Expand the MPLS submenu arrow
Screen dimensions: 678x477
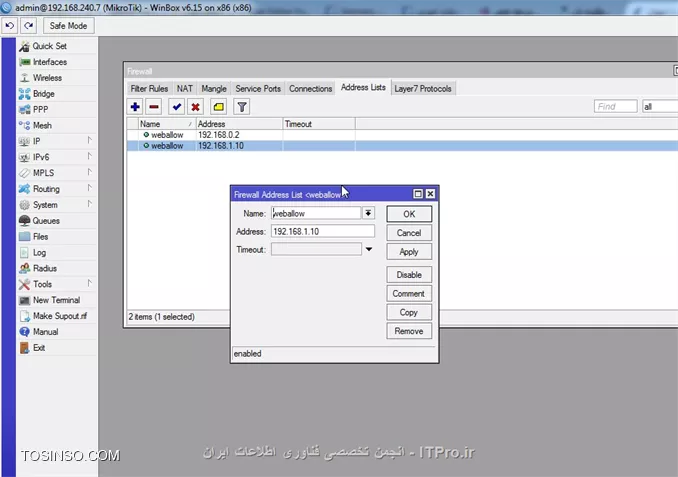[90, 172]
